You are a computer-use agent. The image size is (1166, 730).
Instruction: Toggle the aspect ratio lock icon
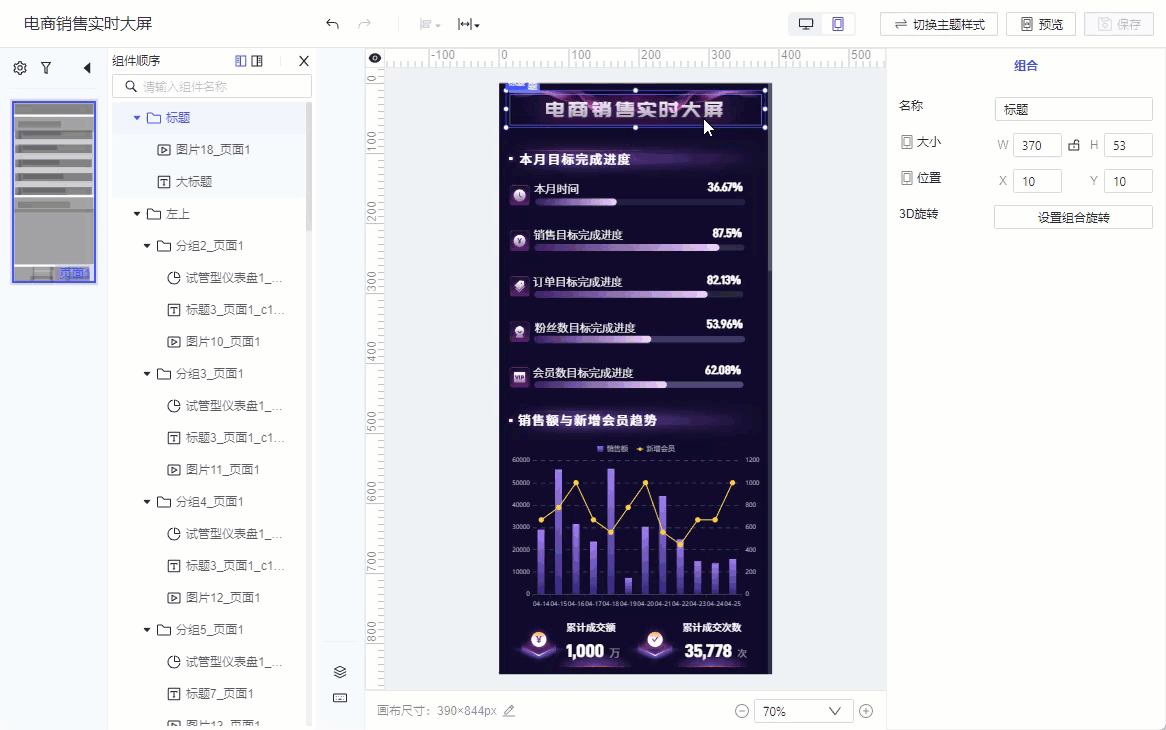[1074, 145]
